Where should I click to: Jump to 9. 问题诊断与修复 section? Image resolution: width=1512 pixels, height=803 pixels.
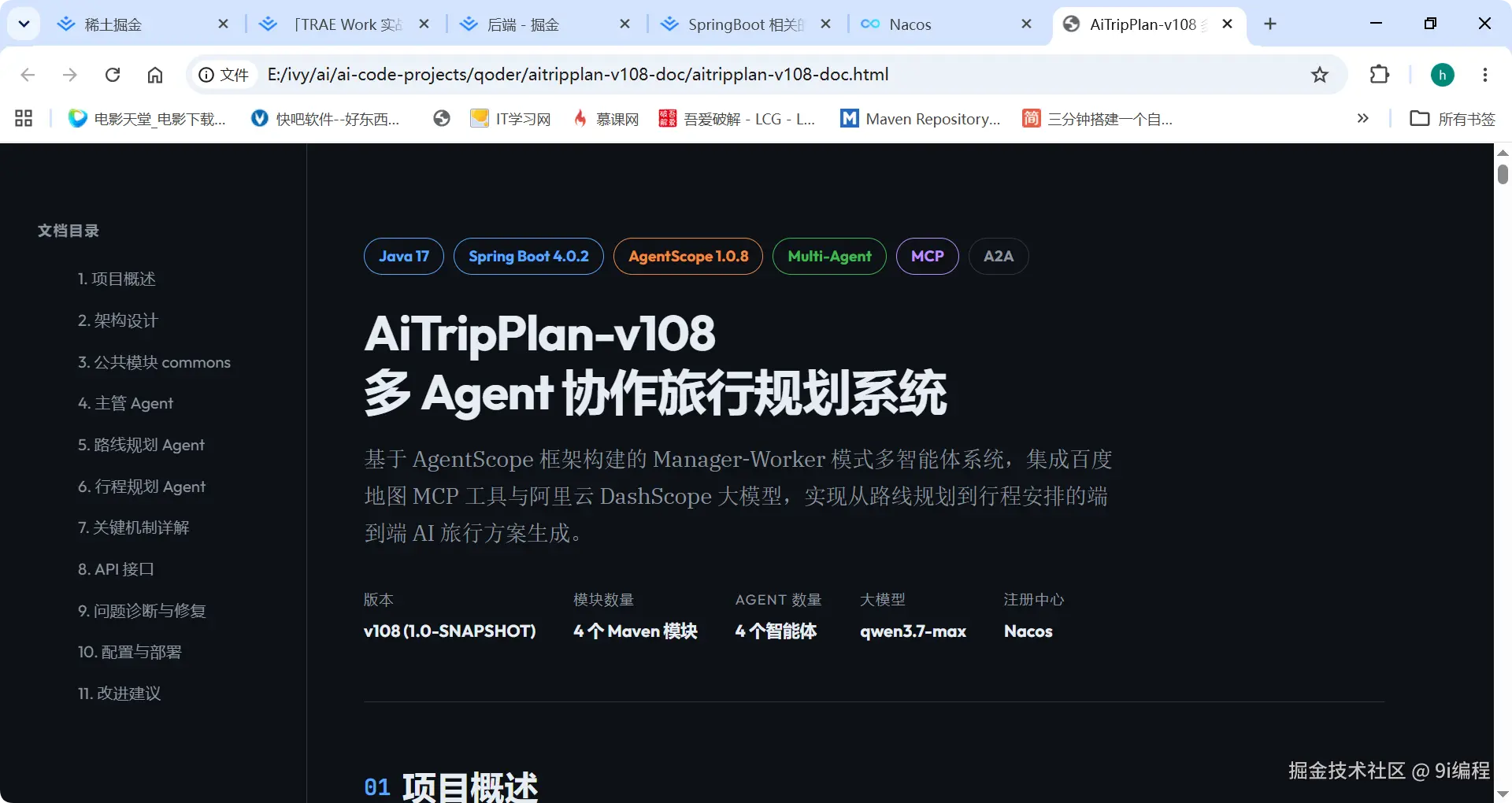142,612
